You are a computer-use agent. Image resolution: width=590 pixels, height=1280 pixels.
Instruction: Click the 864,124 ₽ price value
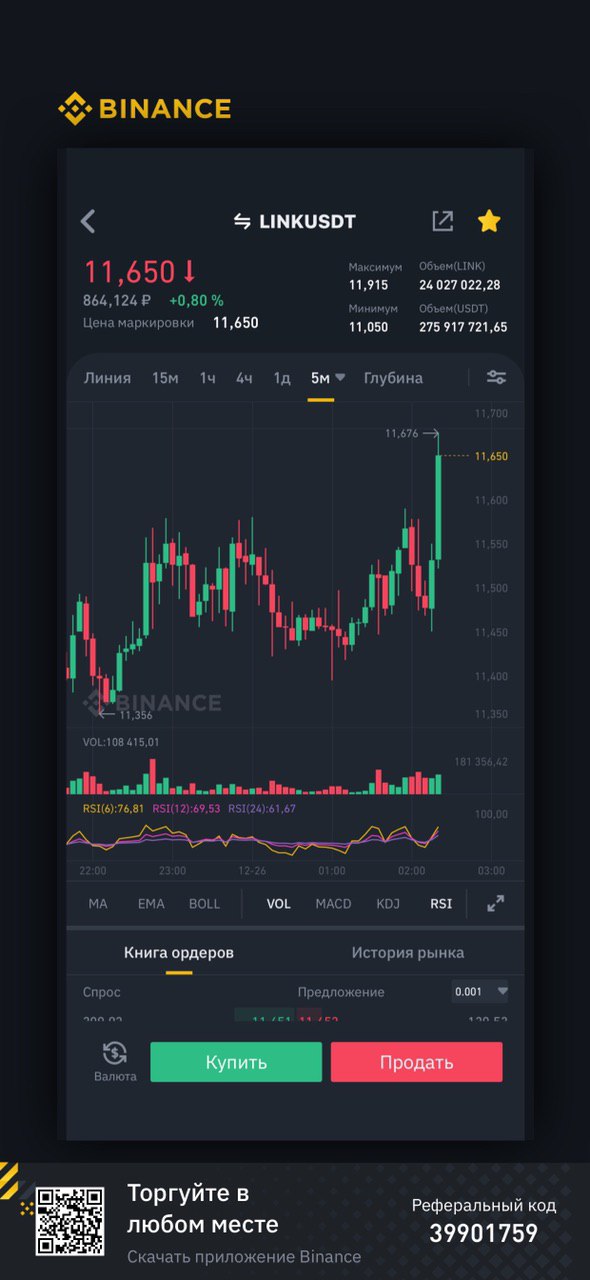(117, 300)
